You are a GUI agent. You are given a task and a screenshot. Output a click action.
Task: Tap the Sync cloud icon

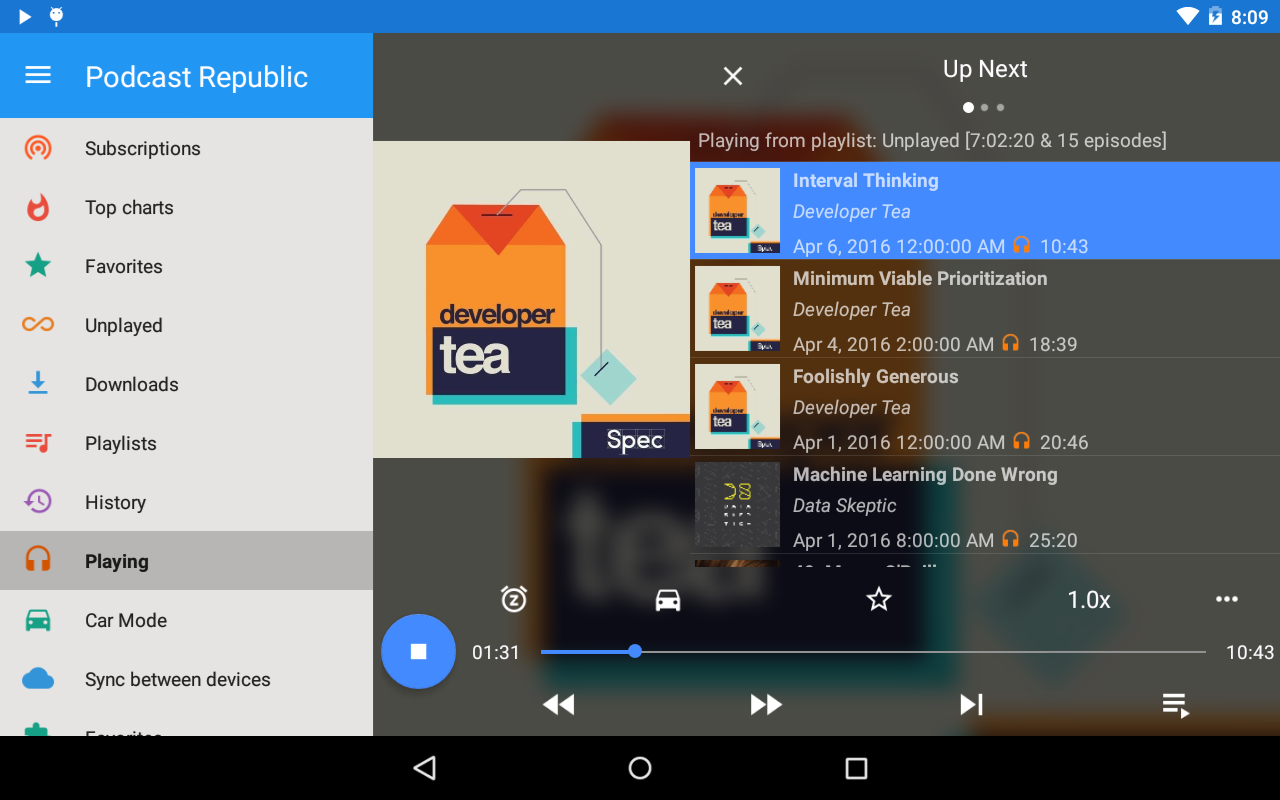click(38, 679)
